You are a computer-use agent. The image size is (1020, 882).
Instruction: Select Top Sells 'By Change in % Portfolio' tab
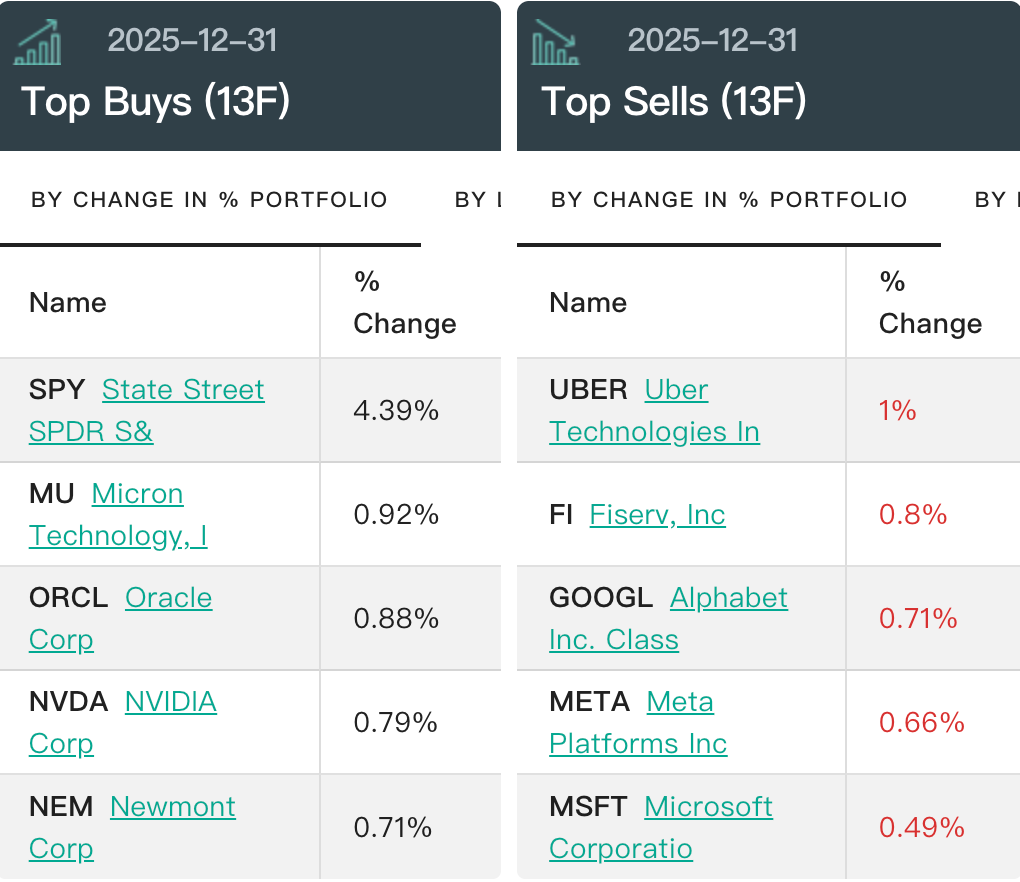(x=729, y=200)
